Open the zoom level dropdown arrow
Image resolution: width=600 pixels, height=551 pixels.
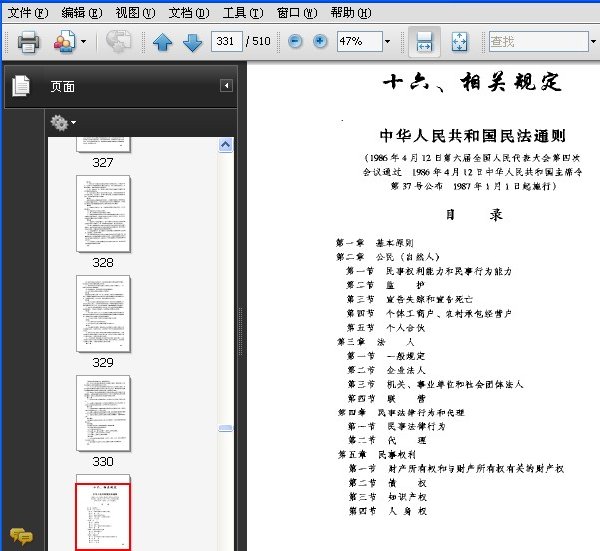[x=387, y=41]
